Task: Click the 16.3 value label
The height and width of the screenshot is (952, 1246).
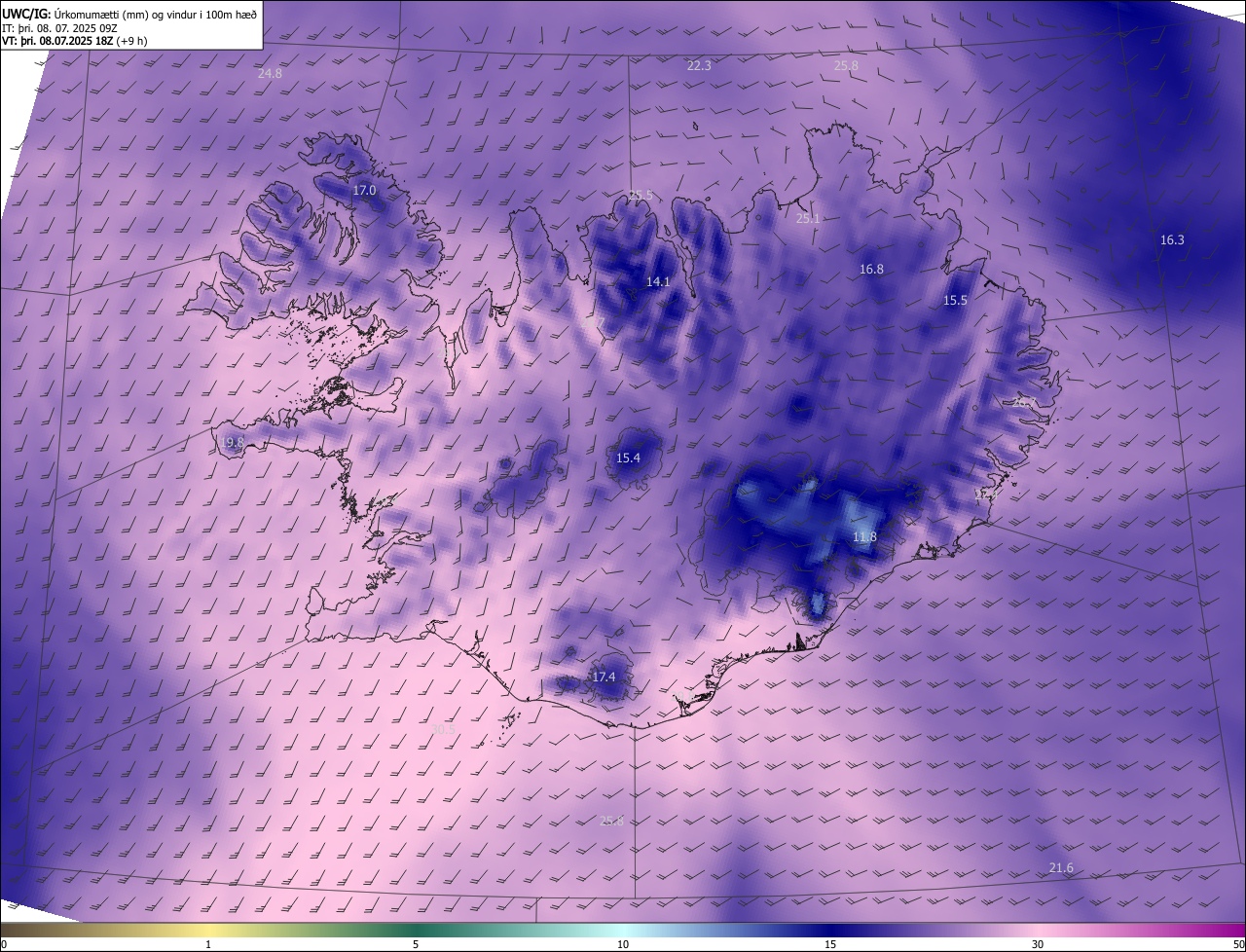Action: 1172,240
